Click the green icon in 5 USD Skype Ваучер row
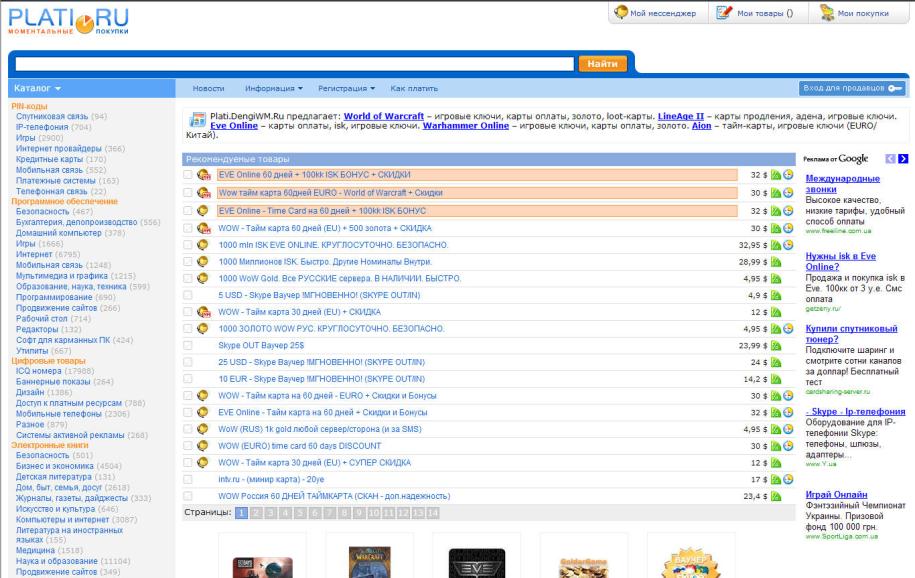The image size is (915, 578). (776, 295)
